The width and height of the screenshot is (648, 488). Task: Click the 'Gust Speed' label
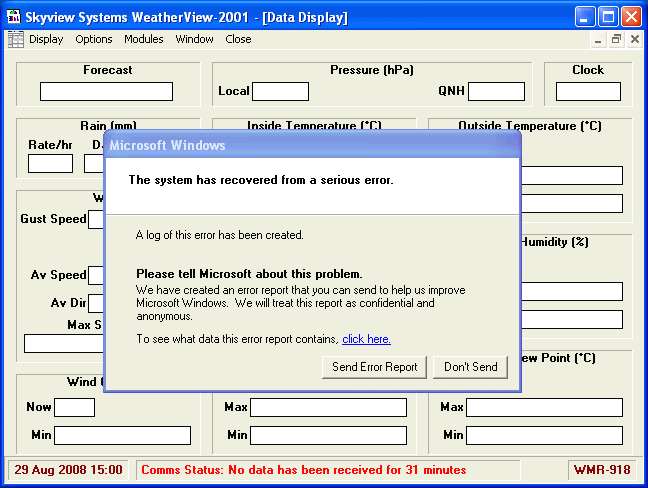point(53,219)
